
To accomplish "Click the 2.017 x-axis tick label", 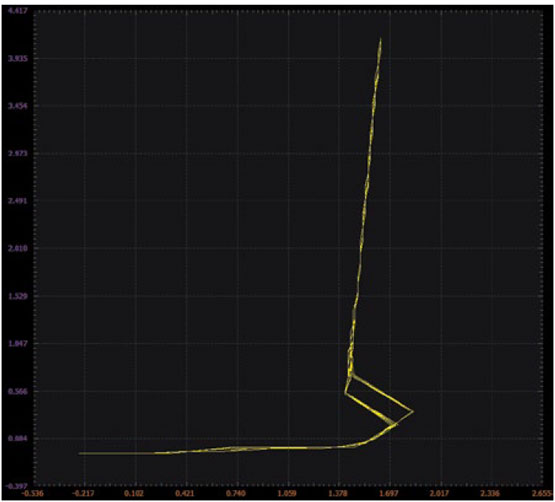I will click(441, 494).
